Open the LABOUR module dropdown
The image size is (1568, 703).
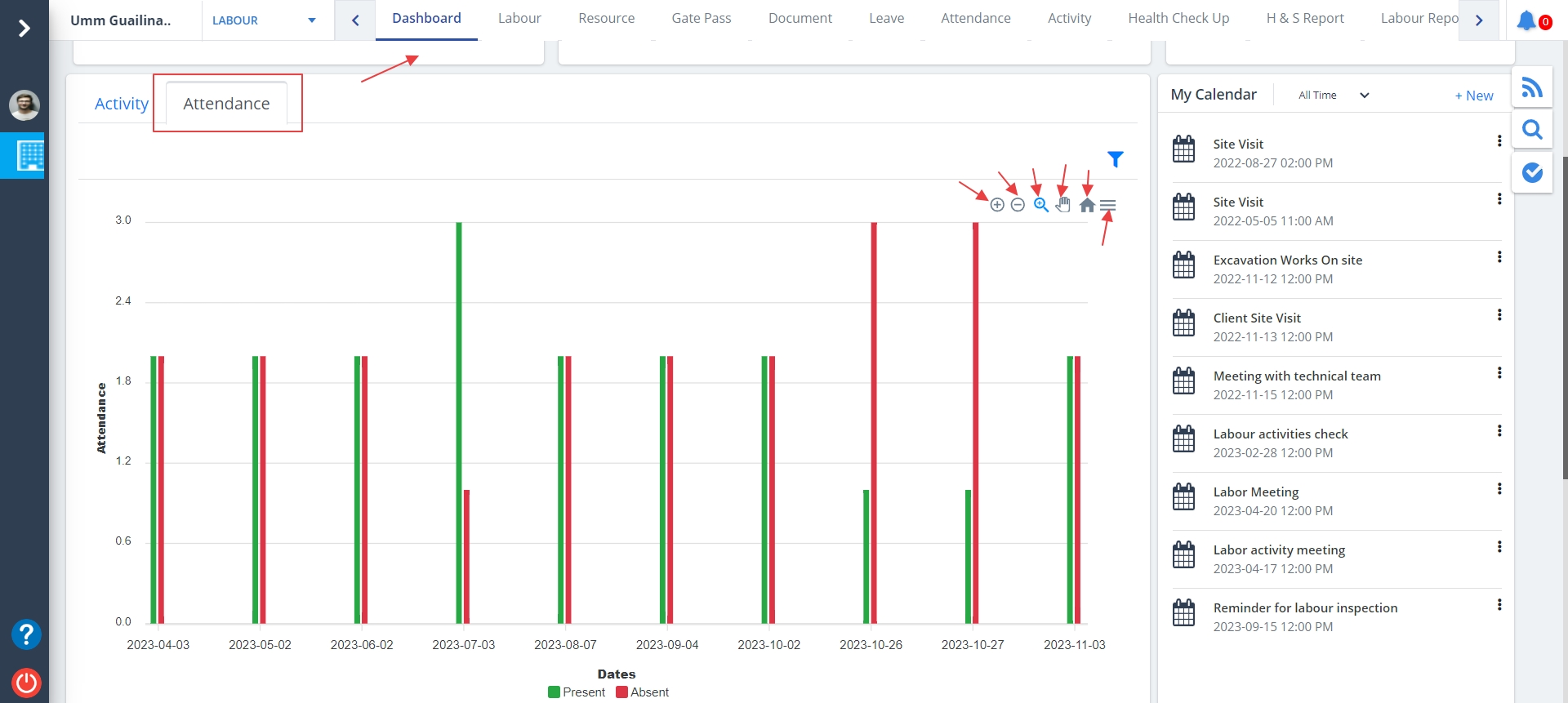[x=264, y=20]
